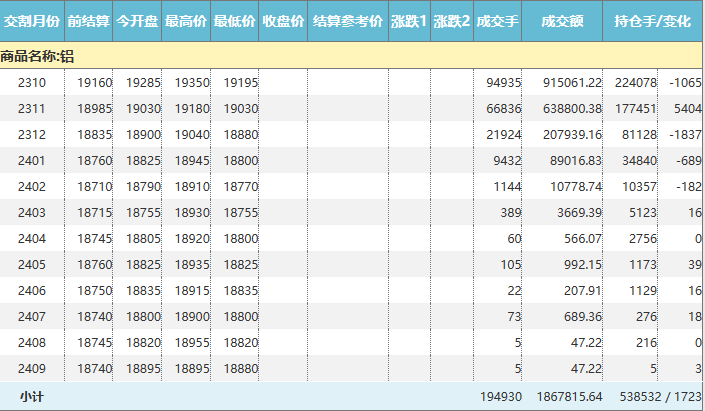This screenshot has height=411, width=705.
Task: Click the 成交手 column header
Action: tap(497, 21)
